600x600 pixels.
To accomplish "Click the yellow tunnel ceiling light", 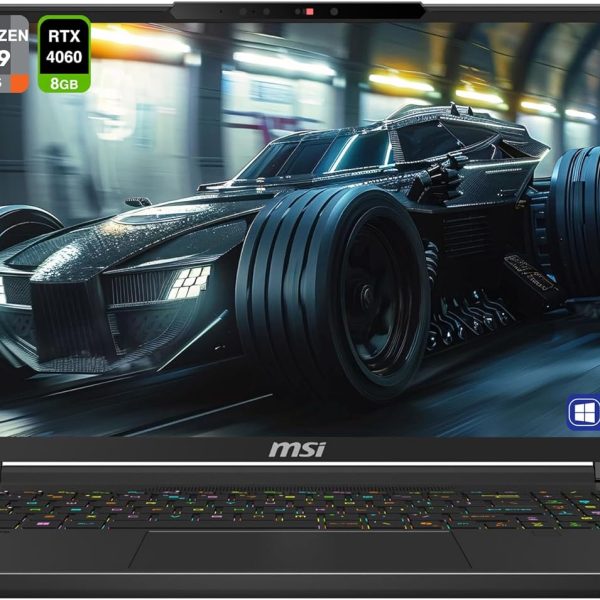I will pyautogui.click(x=400, y=81).
